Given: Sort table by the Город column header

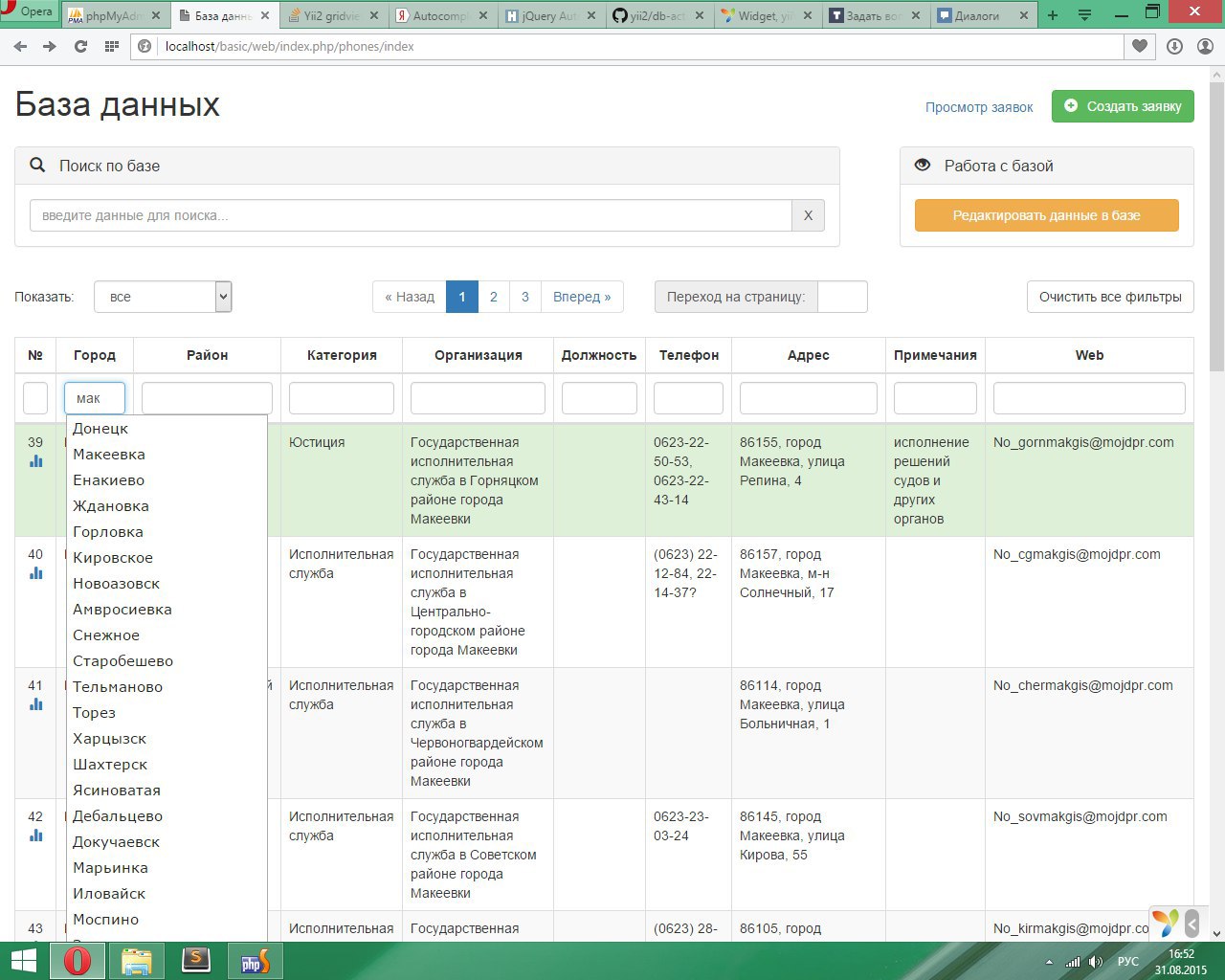Looking at the screenshot, I should (95, 355).
